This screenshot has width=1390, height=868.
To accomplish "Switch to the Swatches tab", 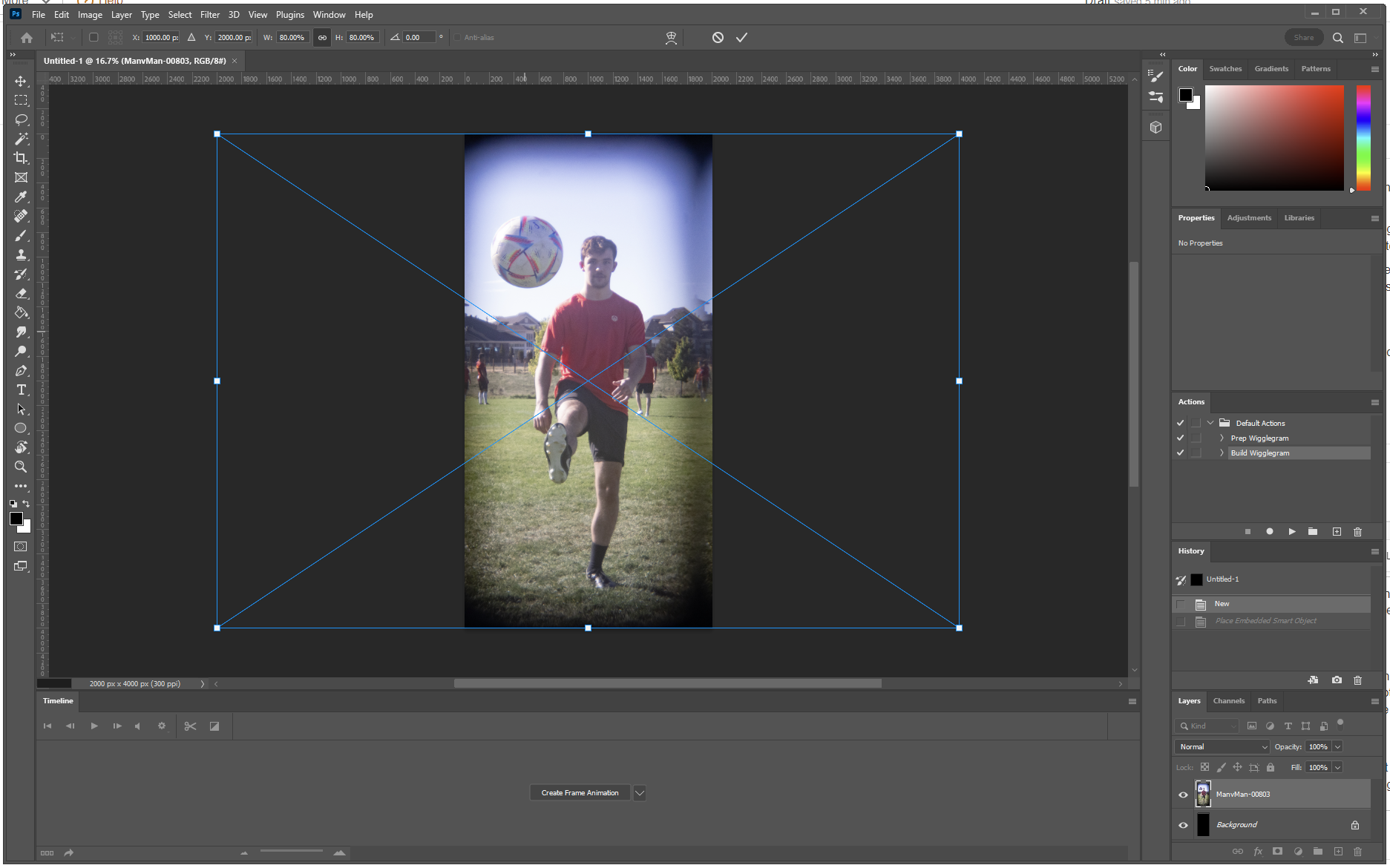I will (x=1225, y=69).
